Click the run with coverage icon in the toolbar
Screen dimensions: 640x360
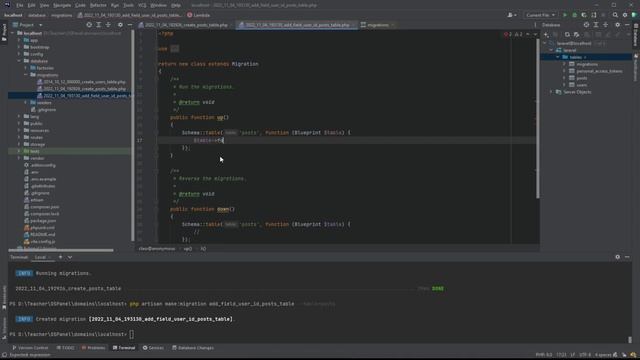pyautogui.click(x=584, y=15)
